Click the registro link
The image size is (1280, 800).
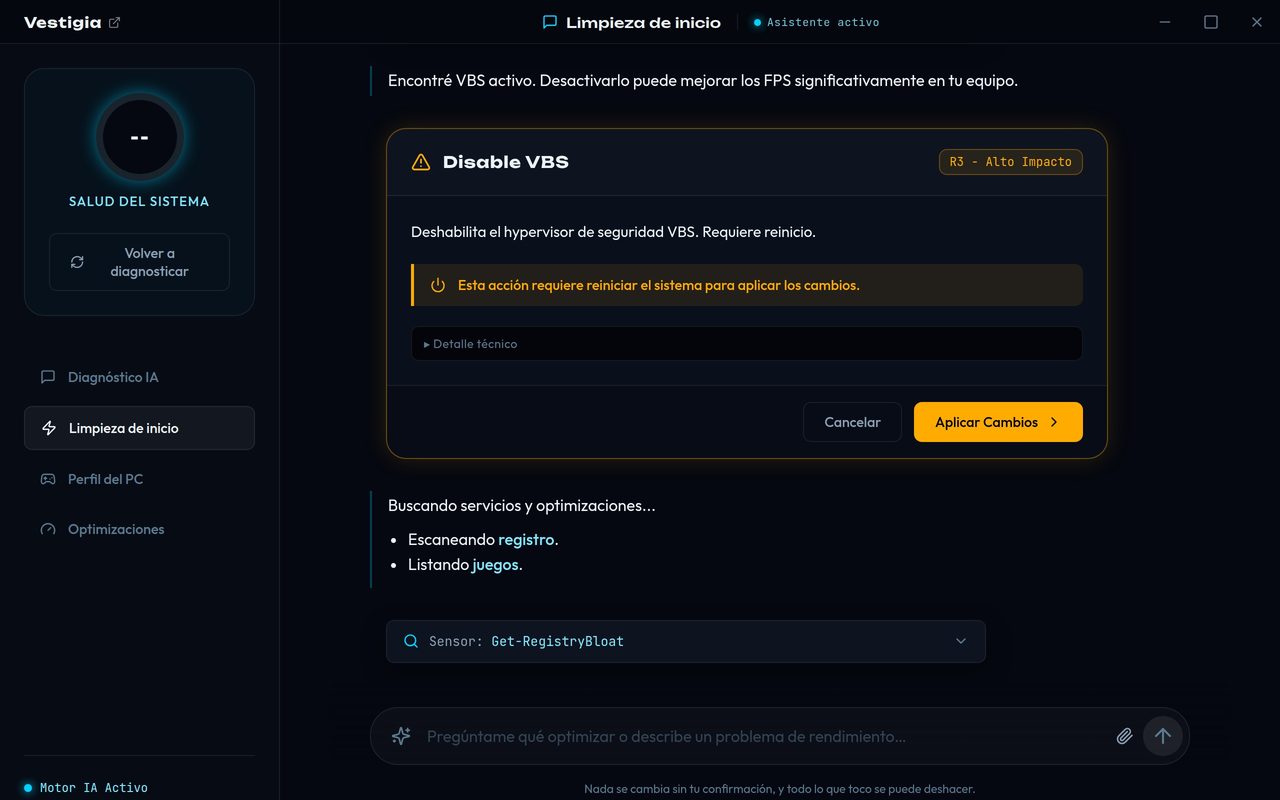point(526,539)
